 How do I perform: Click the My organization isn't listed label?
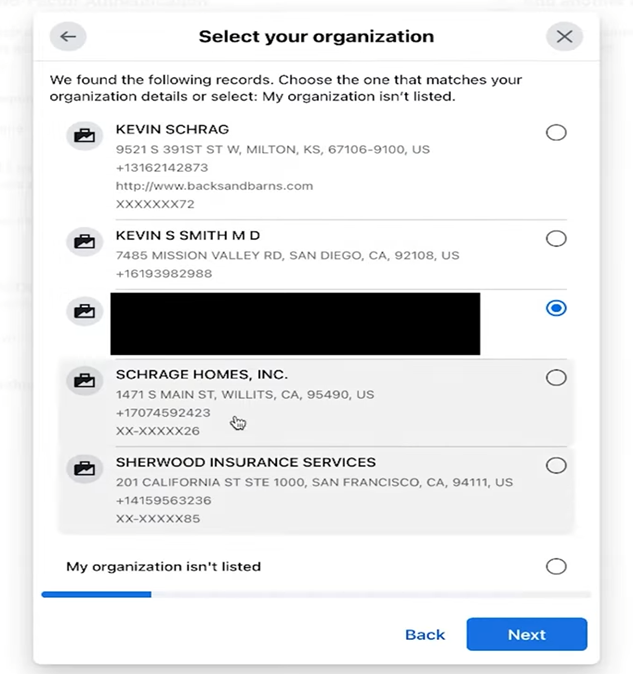[x=164, y=567]
